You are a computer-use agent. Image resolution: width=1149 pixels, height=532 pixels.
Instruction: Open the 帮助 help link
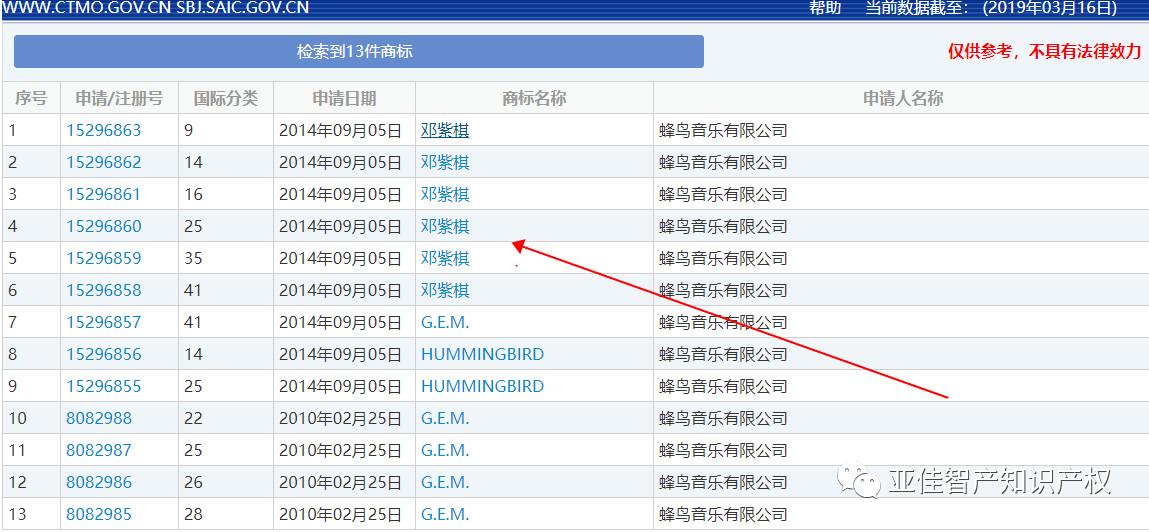pos(824,8)
